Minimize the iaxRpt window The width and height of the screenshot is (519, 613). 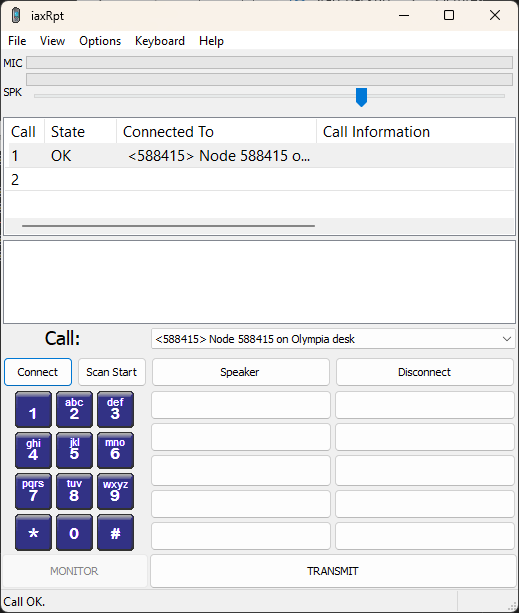click(404, 16)
